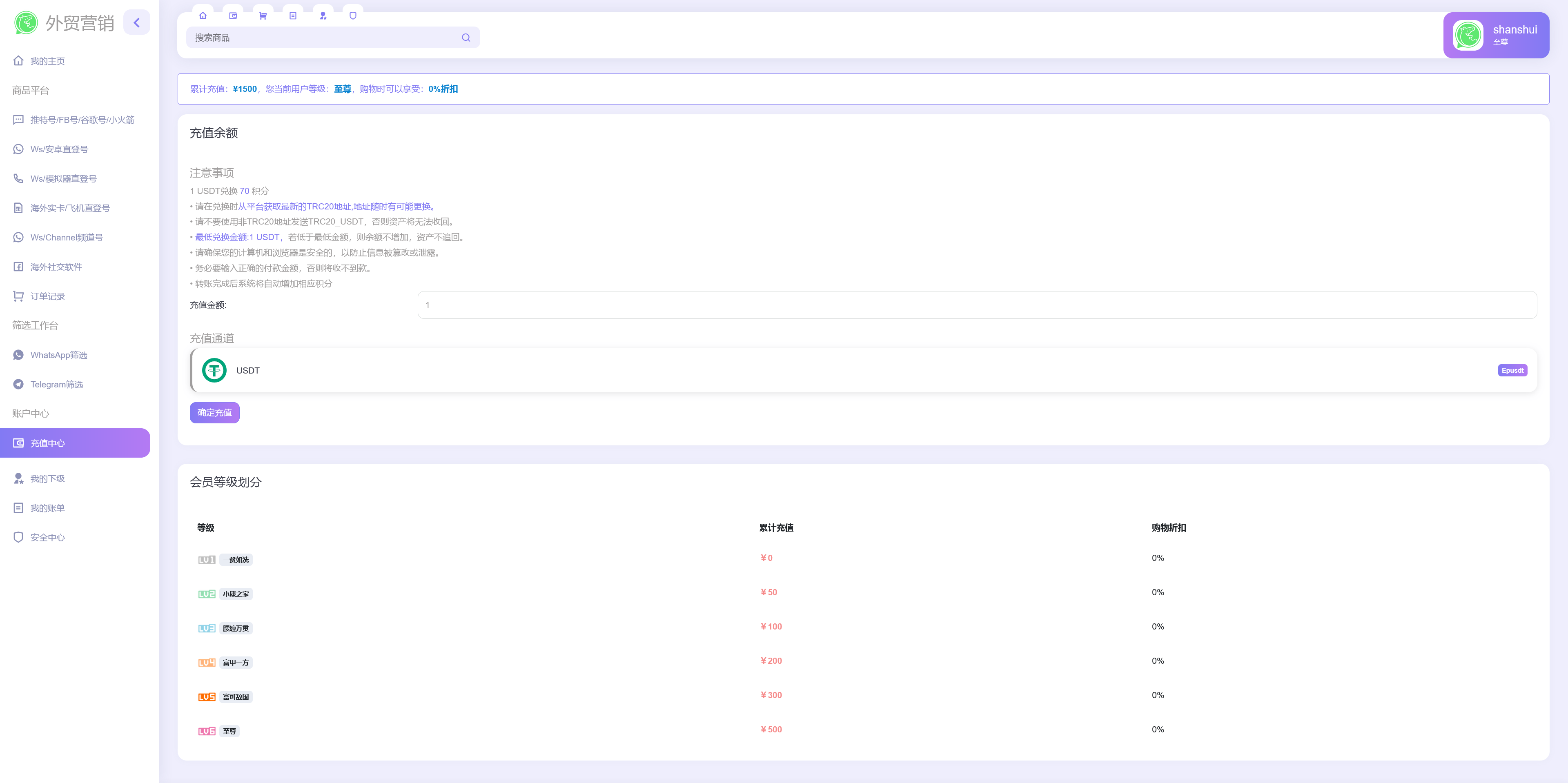
Task: Open the shanshui user profile menu
Action: tap(1496, 35)
